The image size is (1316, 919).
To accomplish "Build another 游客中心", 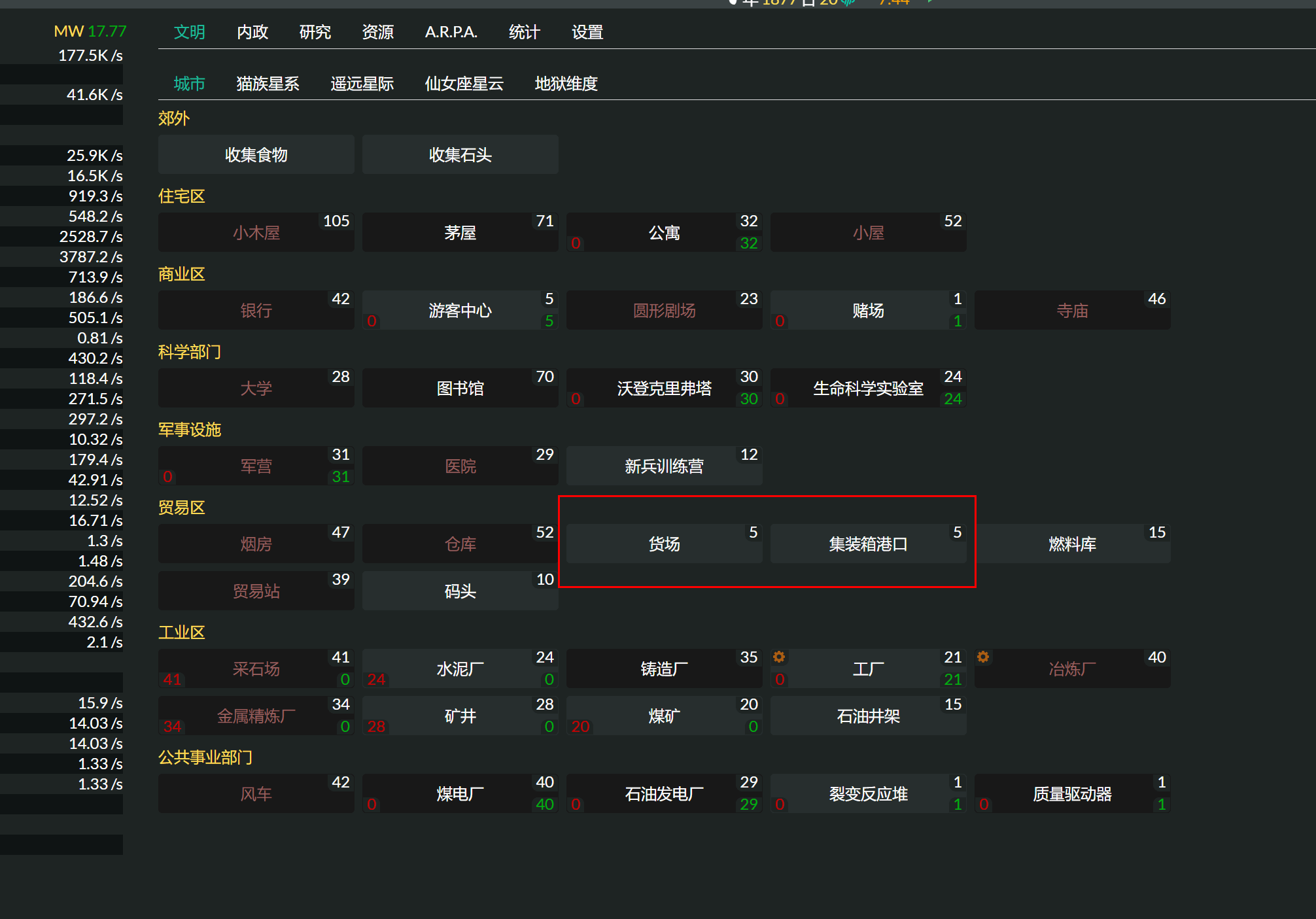I will coord(460,311).
